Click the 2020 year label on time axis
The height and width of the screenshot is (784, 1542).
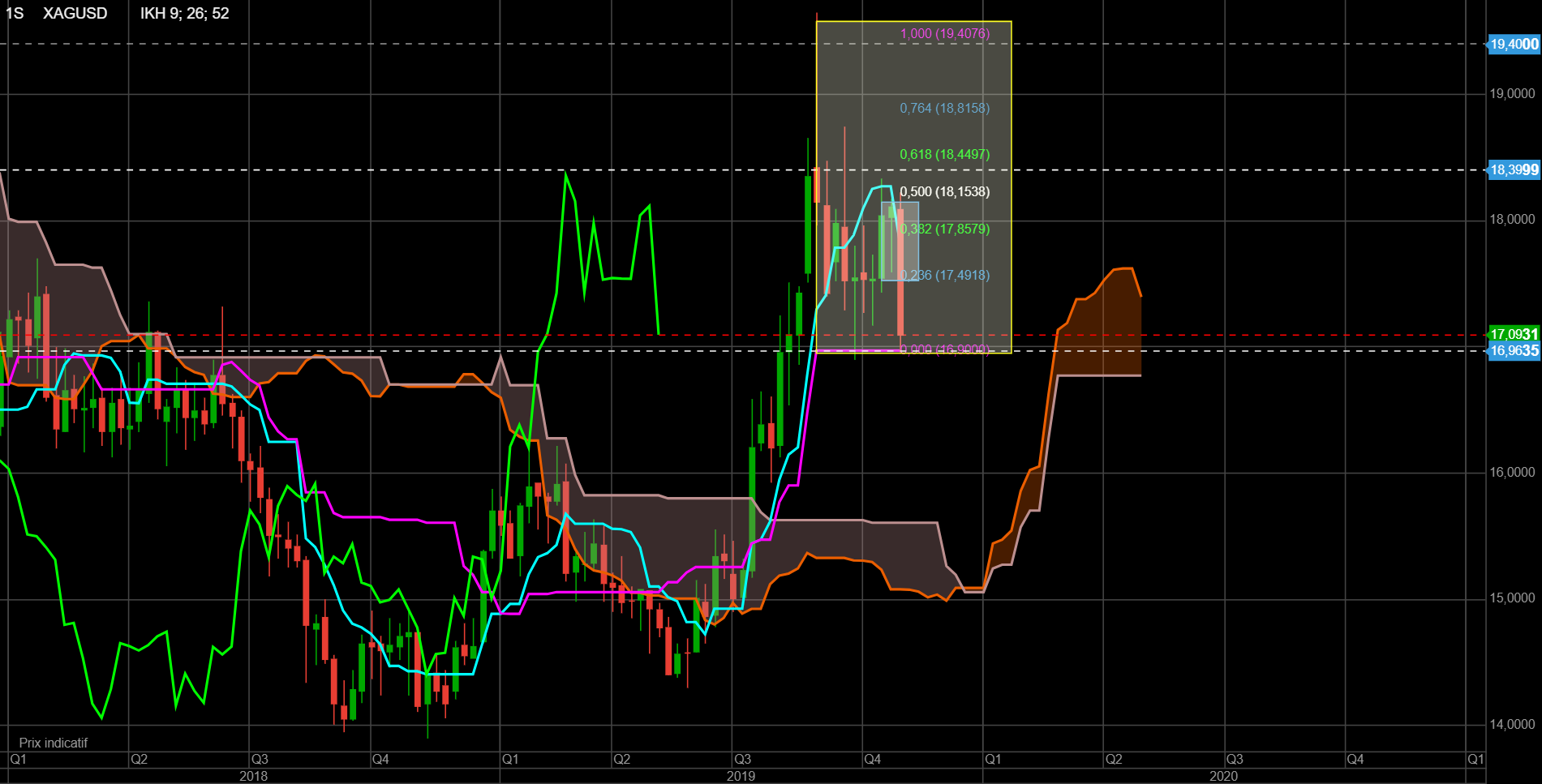tap(1223, 776)
